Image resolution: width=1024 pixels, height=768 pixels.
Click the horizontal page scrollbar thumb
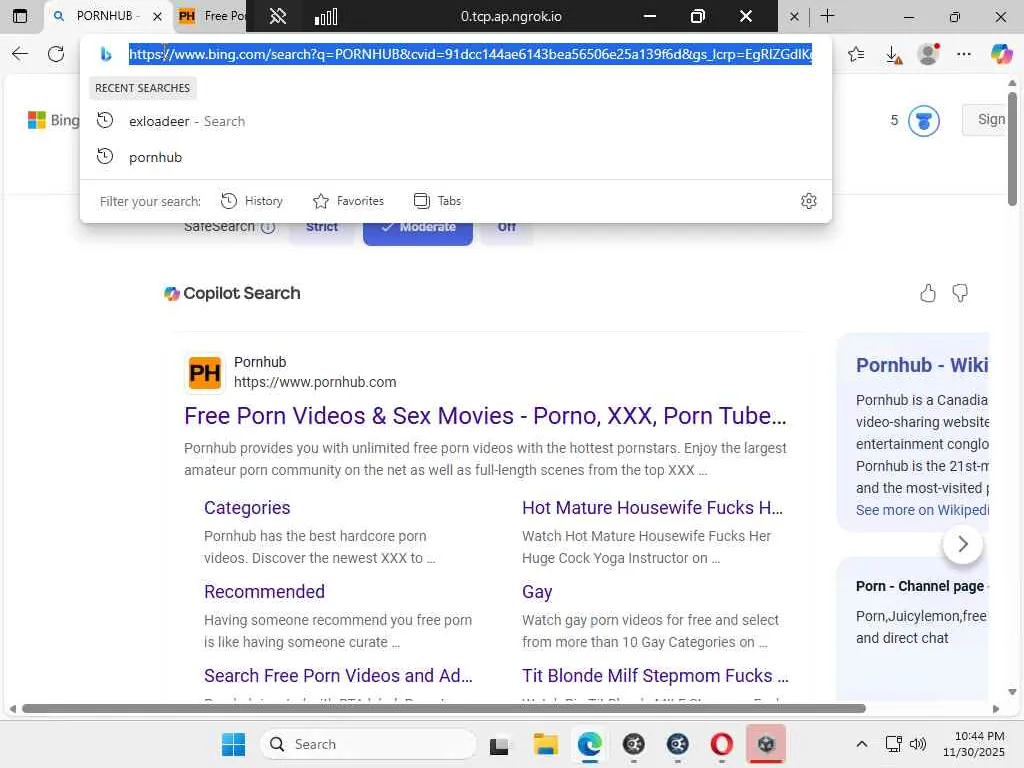[443, 709]
